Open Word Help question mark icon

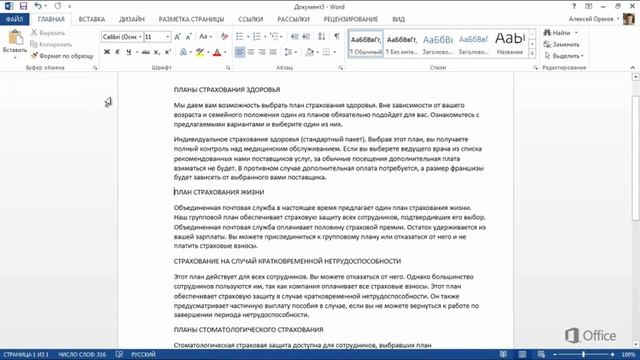[573, 7]
